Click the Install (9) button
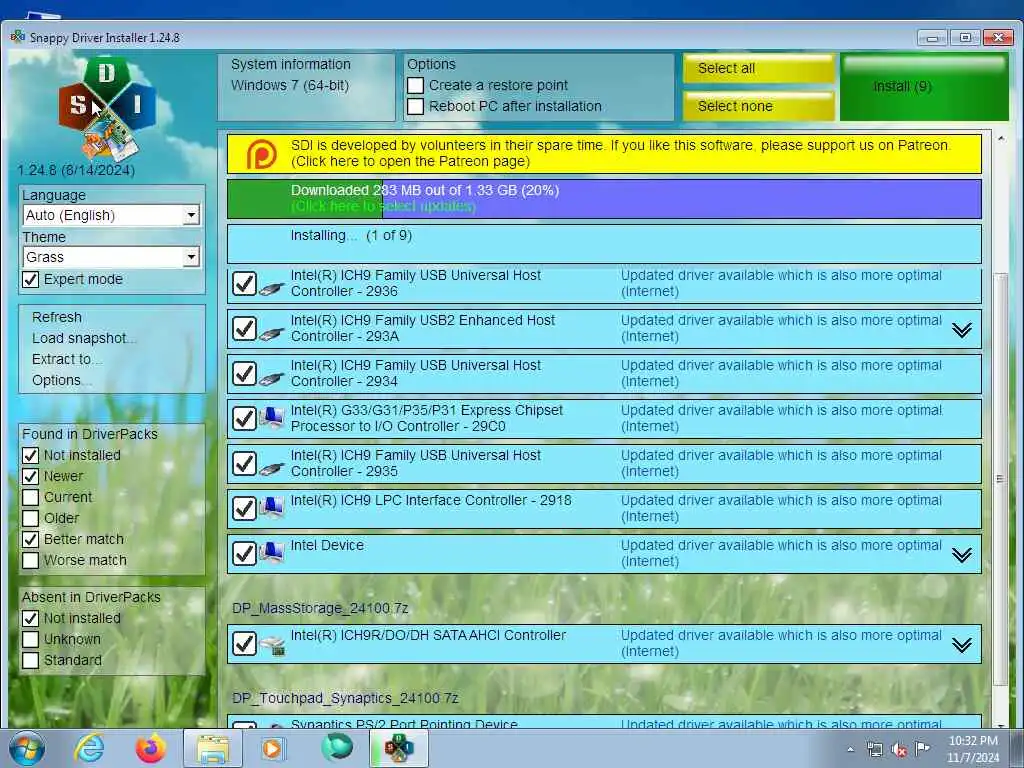This screenshot has height=768, width=1024. tap(923, 88)
